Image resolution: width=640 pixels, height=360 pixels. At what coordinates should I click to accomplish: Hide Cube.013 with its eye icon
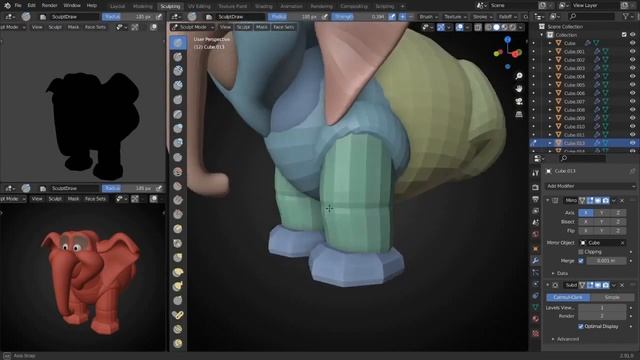tap(632, 143)
